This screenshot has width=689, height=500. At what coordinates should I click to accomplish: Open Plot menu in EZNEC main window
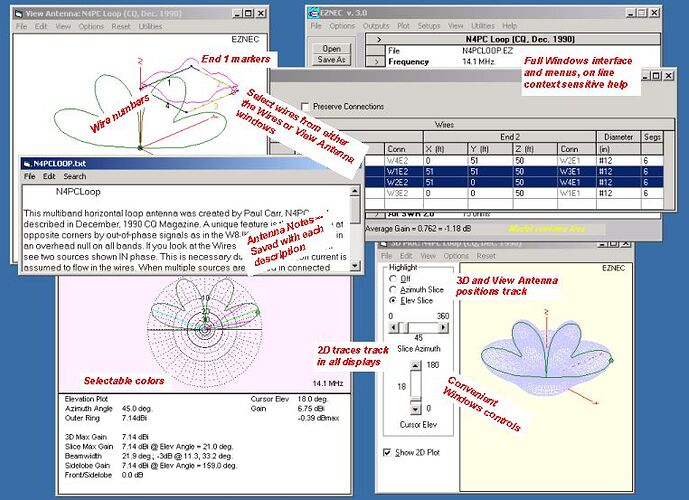tap(403, 26)
